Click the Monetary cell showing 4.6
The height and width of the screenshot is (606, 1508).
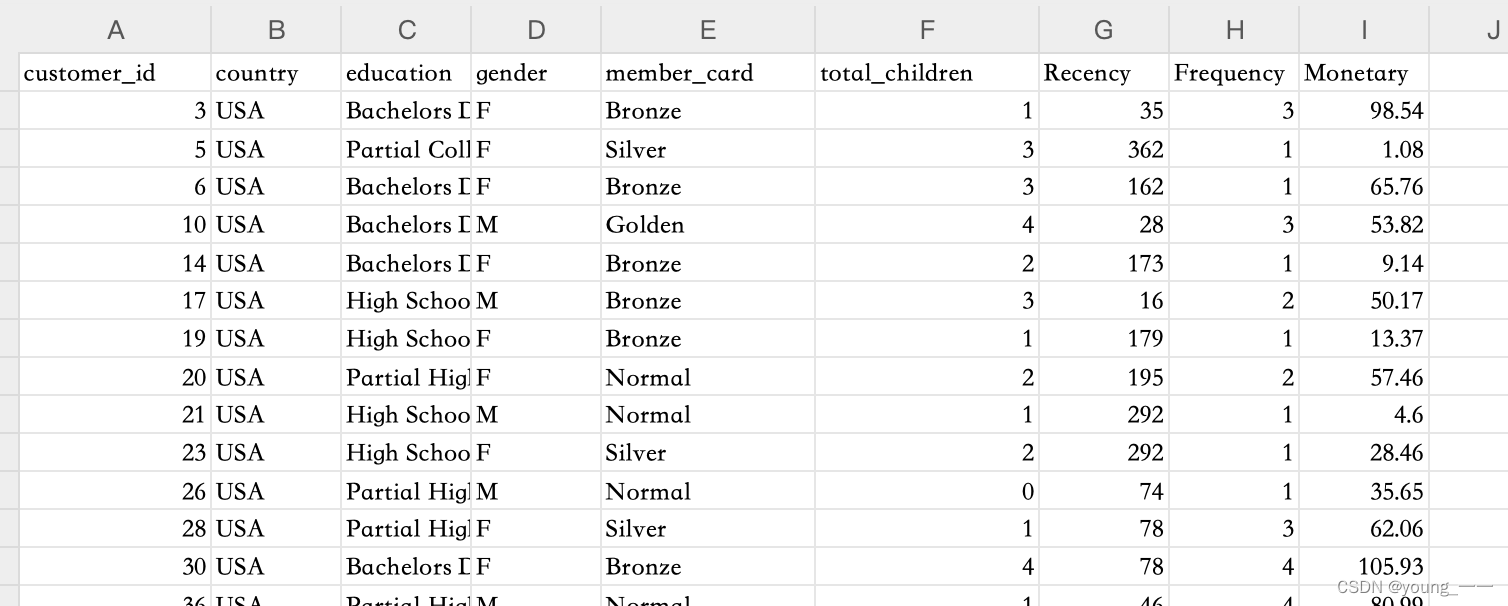[x=1364, y=415]
